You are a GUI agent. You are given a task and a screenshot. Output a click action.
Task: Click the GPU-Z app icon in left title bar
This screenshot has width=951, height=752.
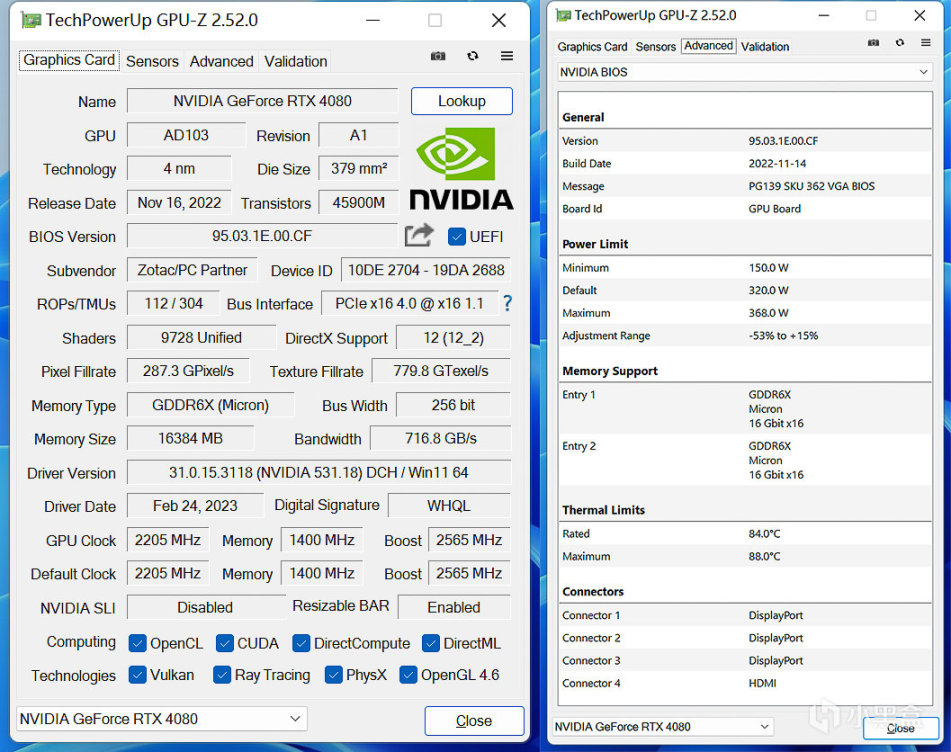pyautogui.click(x=30, y=20)
